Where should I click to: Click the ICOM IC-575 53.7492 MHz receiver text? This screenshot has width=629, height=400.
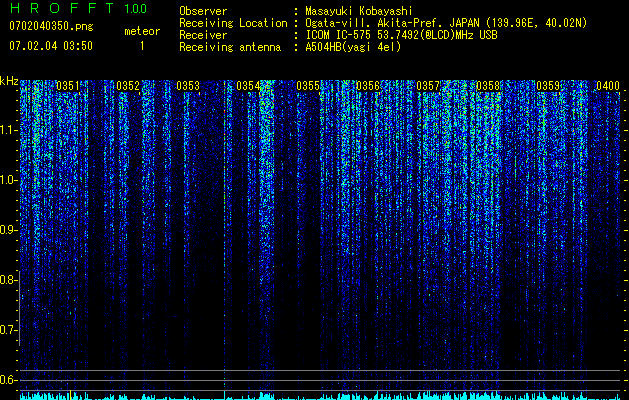click(401, 35)
